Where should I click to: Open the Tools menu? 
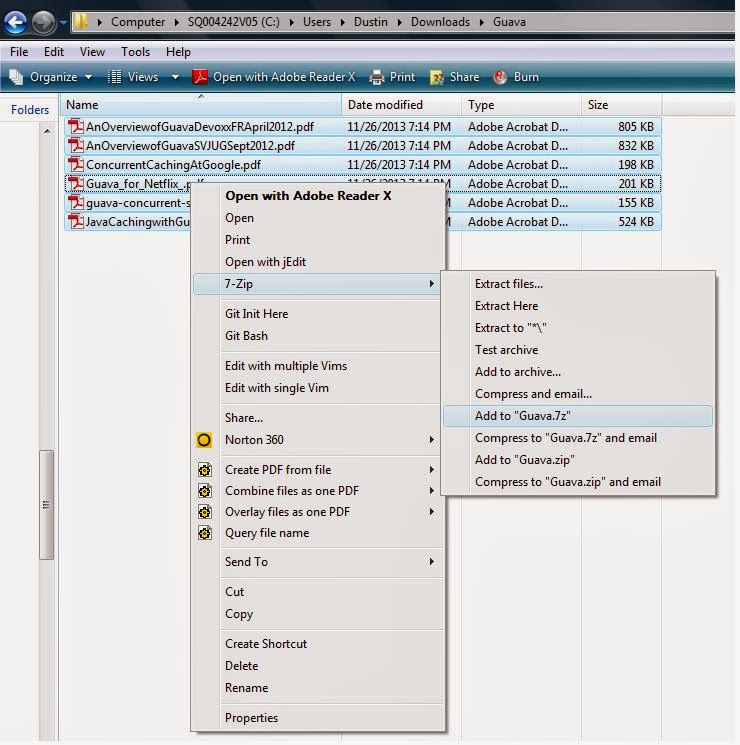click(135, 52)
